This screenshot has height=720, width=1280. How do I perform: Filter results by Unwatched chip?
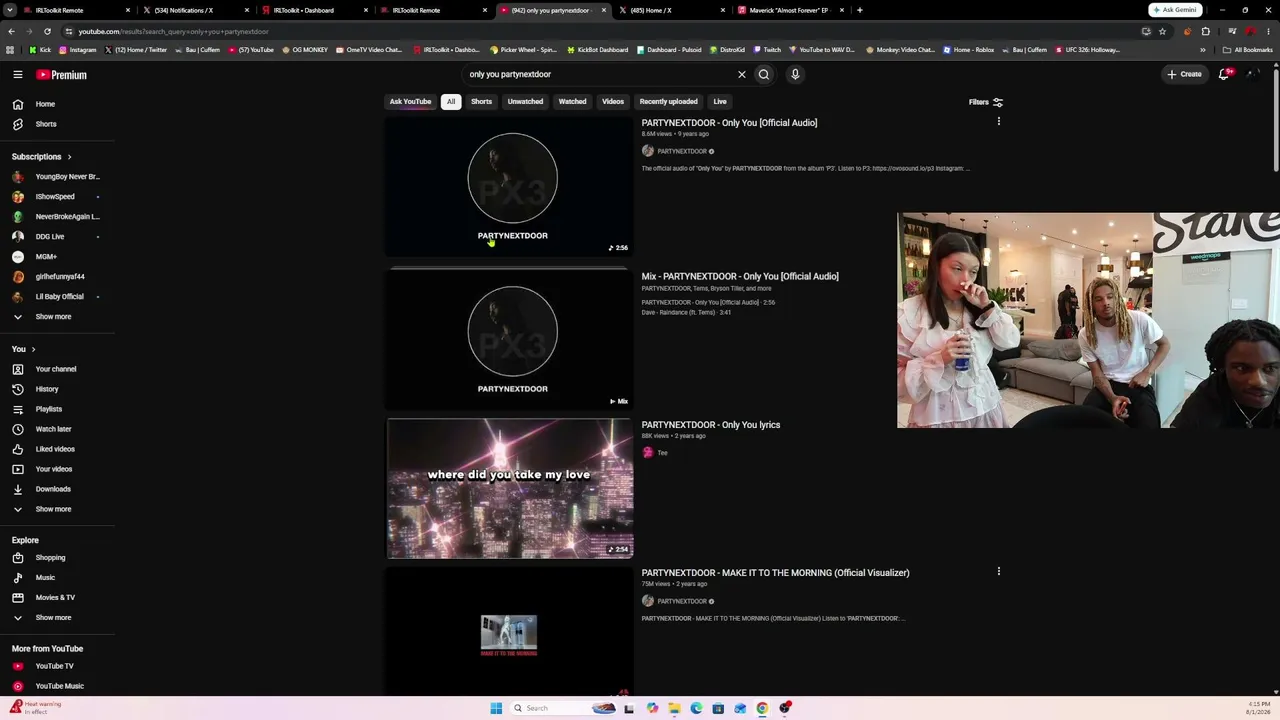525,101
